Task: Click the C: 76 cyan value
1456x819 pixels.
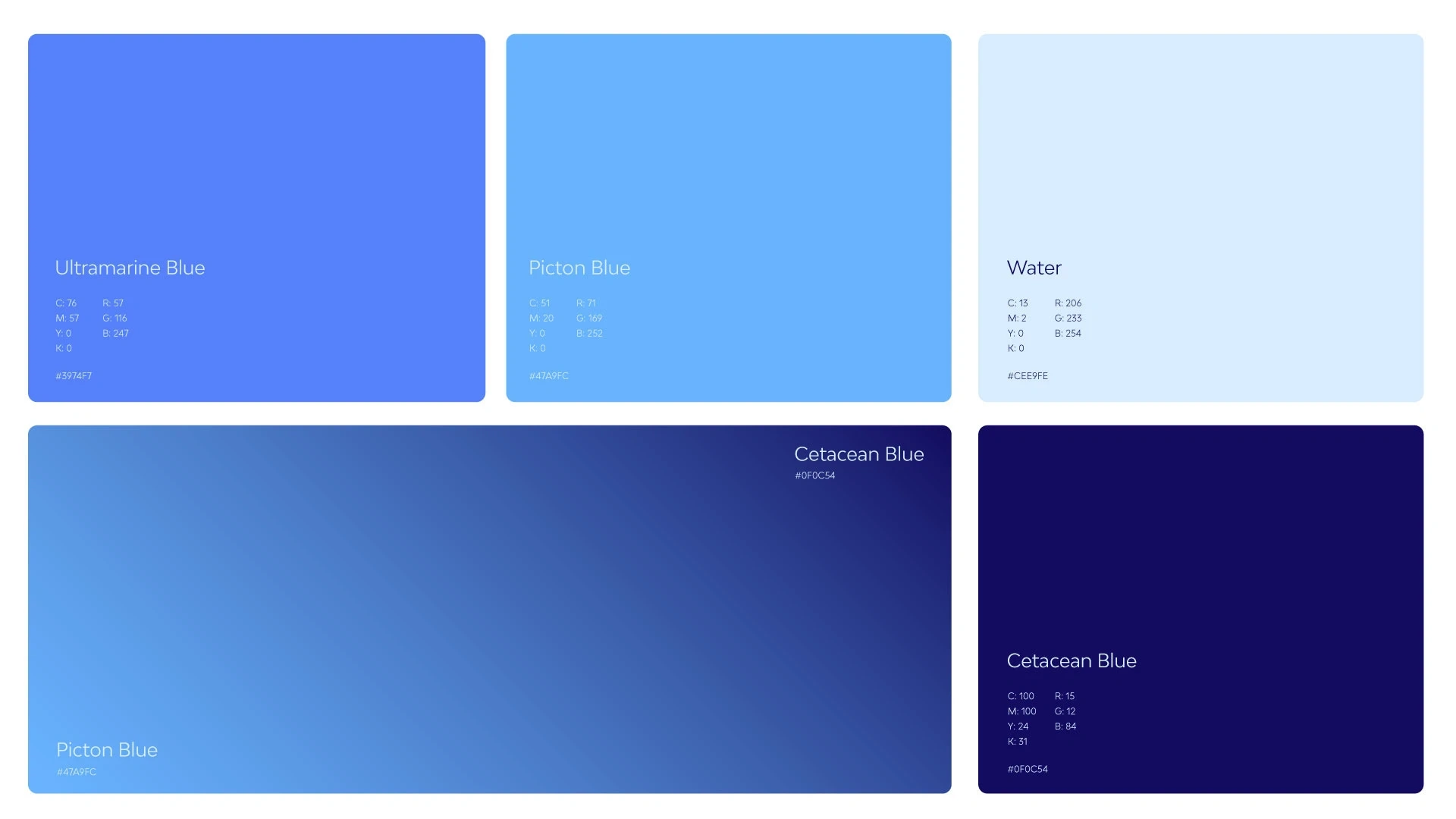Action: click(x=66, y=303)
